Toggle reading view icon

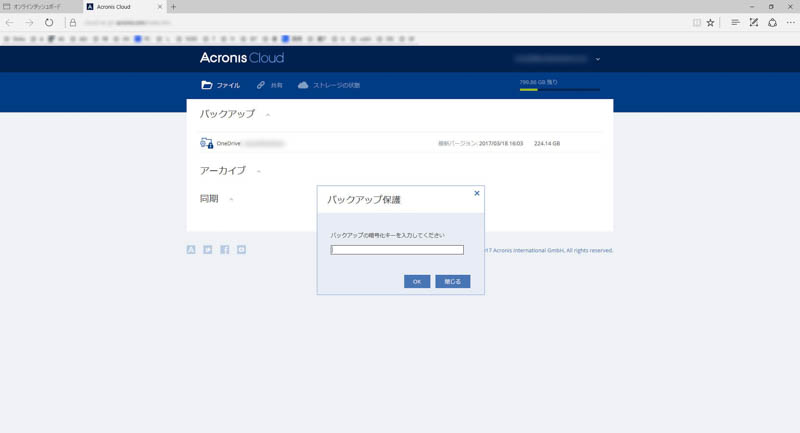[x=696, y=22]
